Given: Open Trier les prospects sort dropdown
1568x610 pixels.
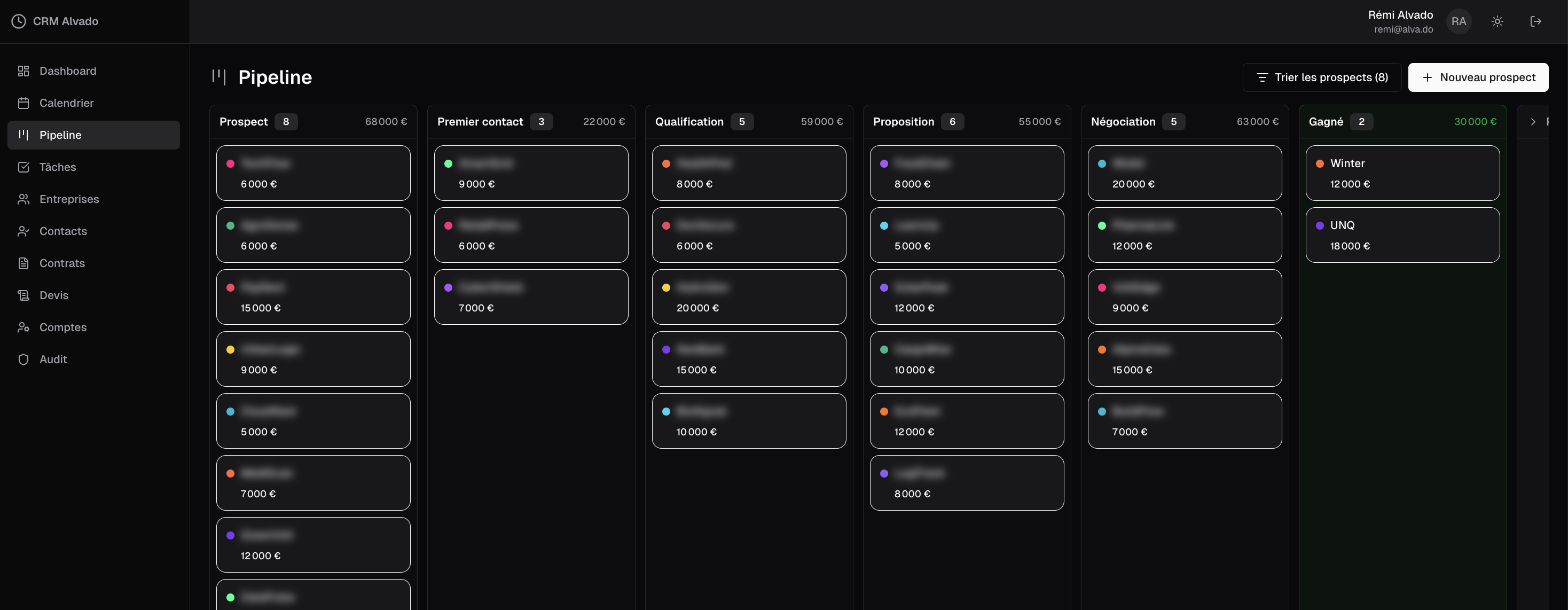Looking at the screenshot, I should coord(1321,77).
